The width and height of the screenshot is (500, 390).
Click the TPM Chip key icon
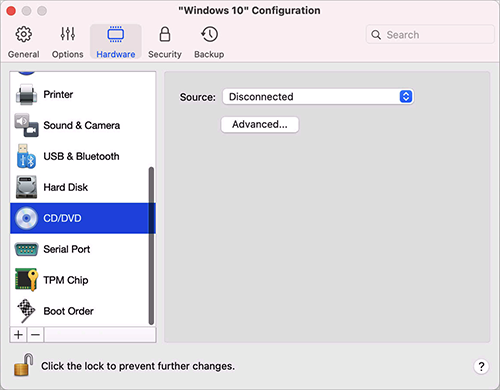tap(26, 280)
